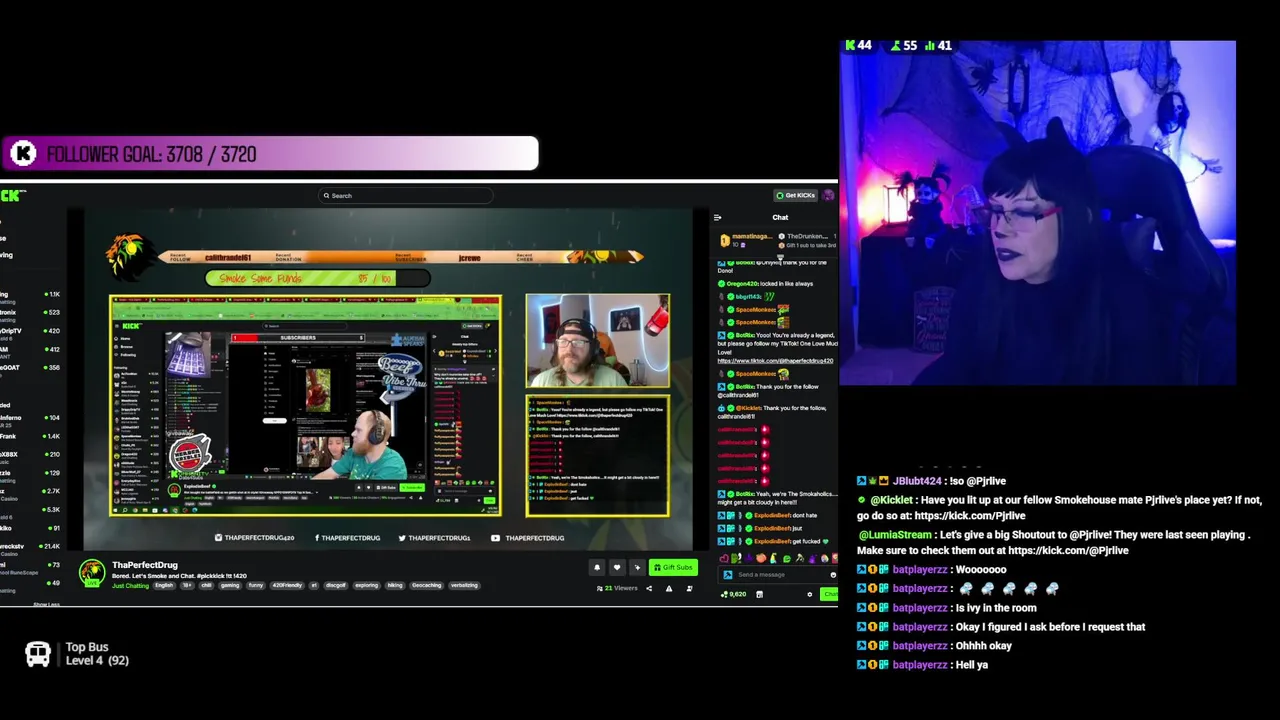Click the JBlubt424 username in chat overlay

pyautogui.click(x=917, y=481)
